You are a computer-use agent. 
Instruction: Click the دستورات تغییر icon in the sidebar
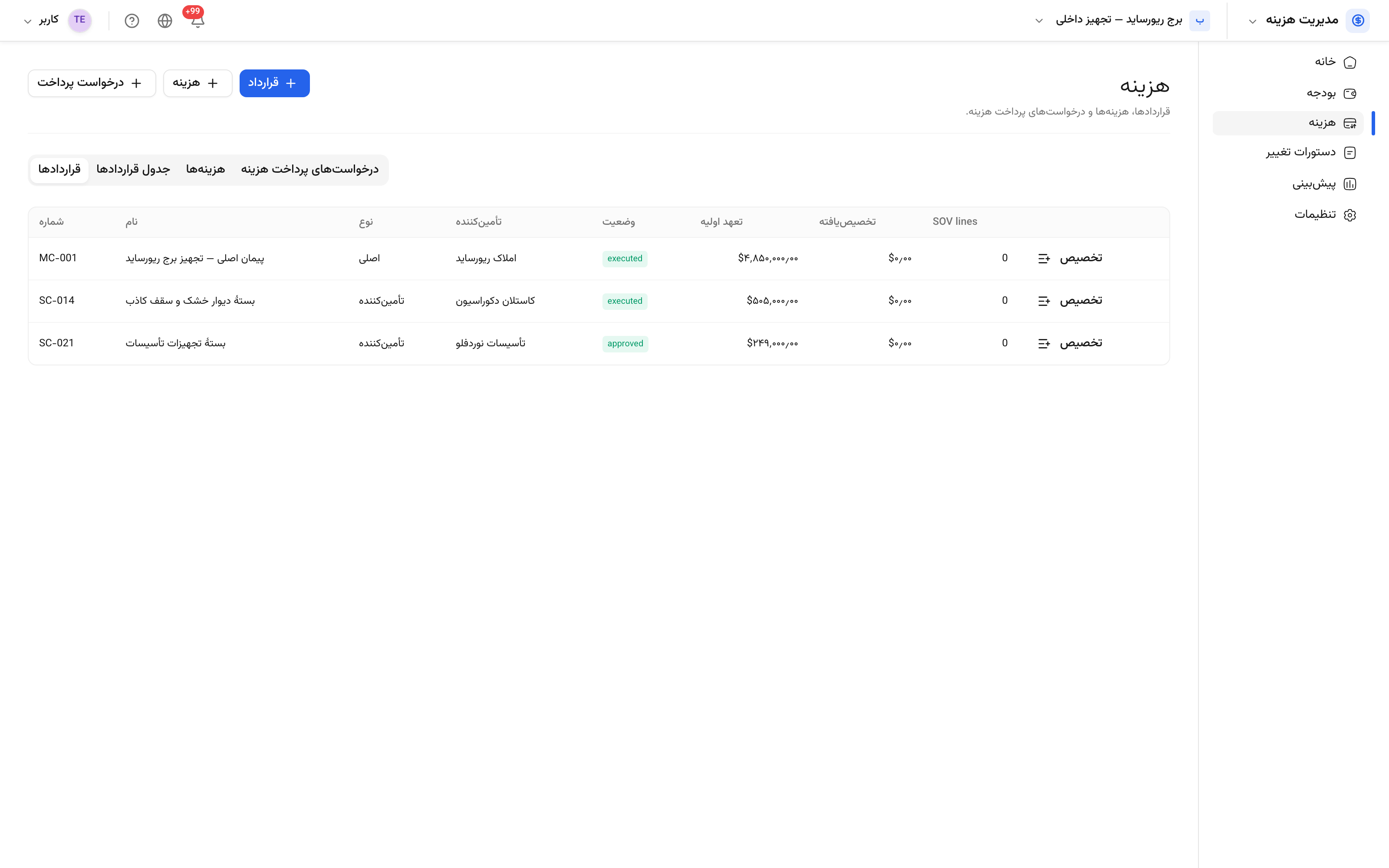pyautogui.click(x=1350, y=153)
